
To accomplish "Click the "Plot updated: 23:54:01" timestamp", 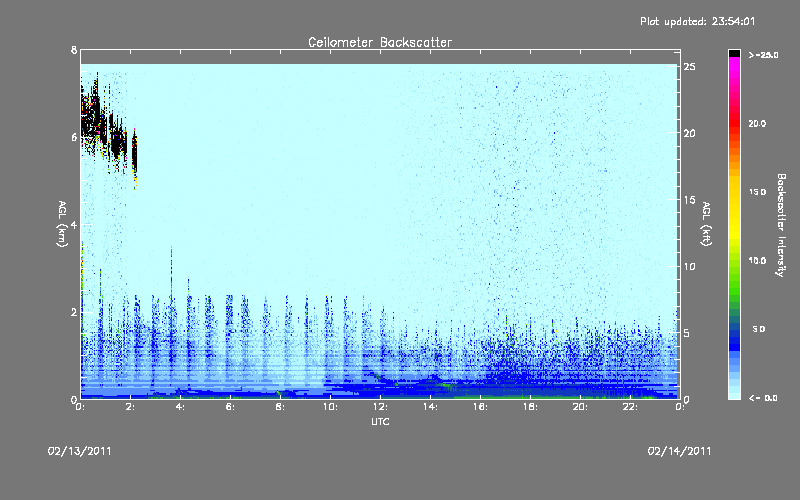I will tap(697, 21).
